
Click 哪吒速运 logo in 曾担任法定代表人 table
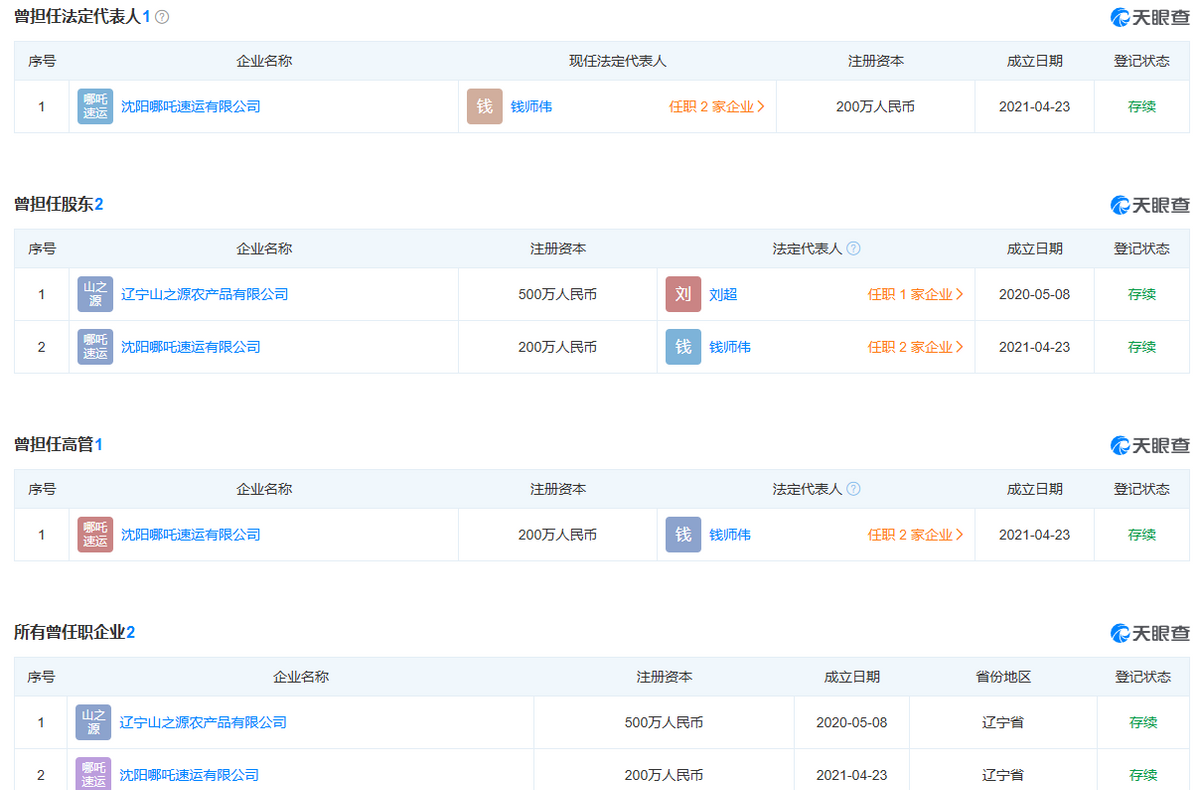coord(95,106)
